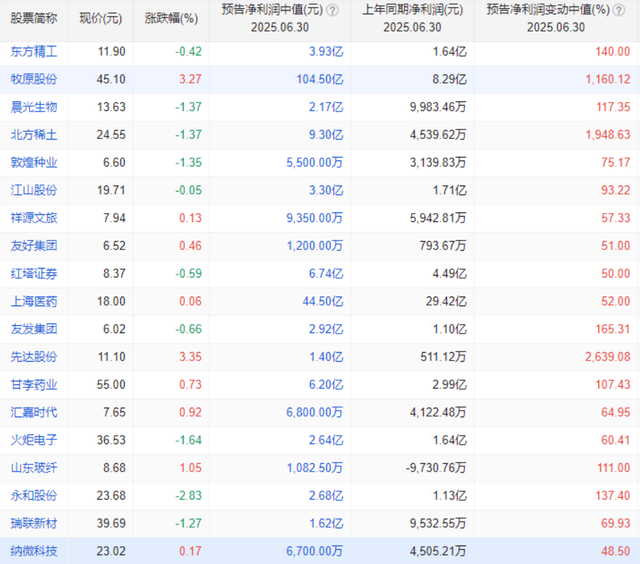Click forecast profit value 2.17亿
The height and width of the screenshot is (564, 640).
(326, 107)
